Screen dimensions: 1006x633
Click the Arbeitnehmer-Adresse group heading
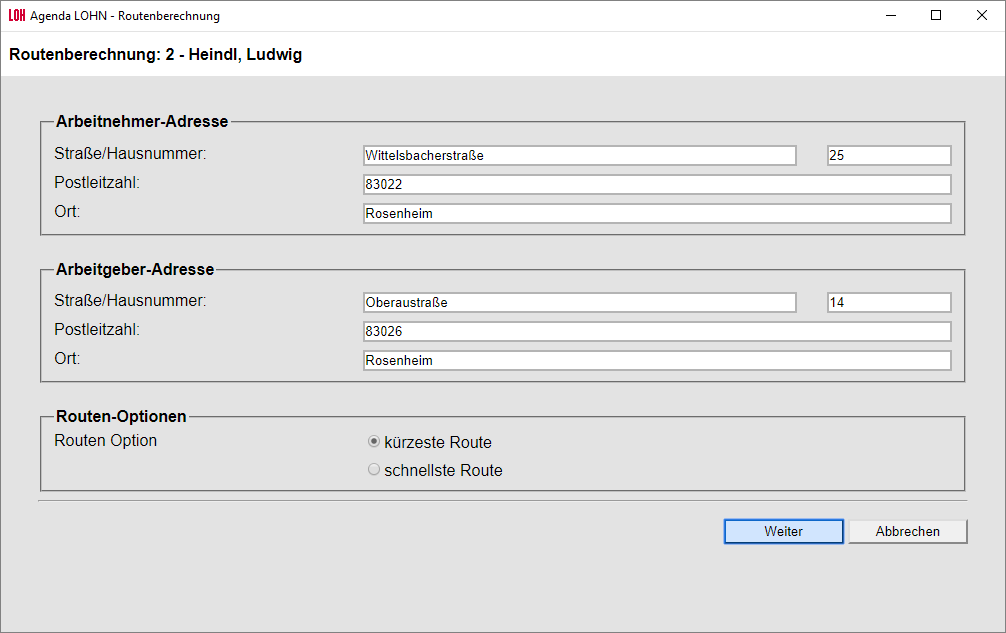click(142, 122)
